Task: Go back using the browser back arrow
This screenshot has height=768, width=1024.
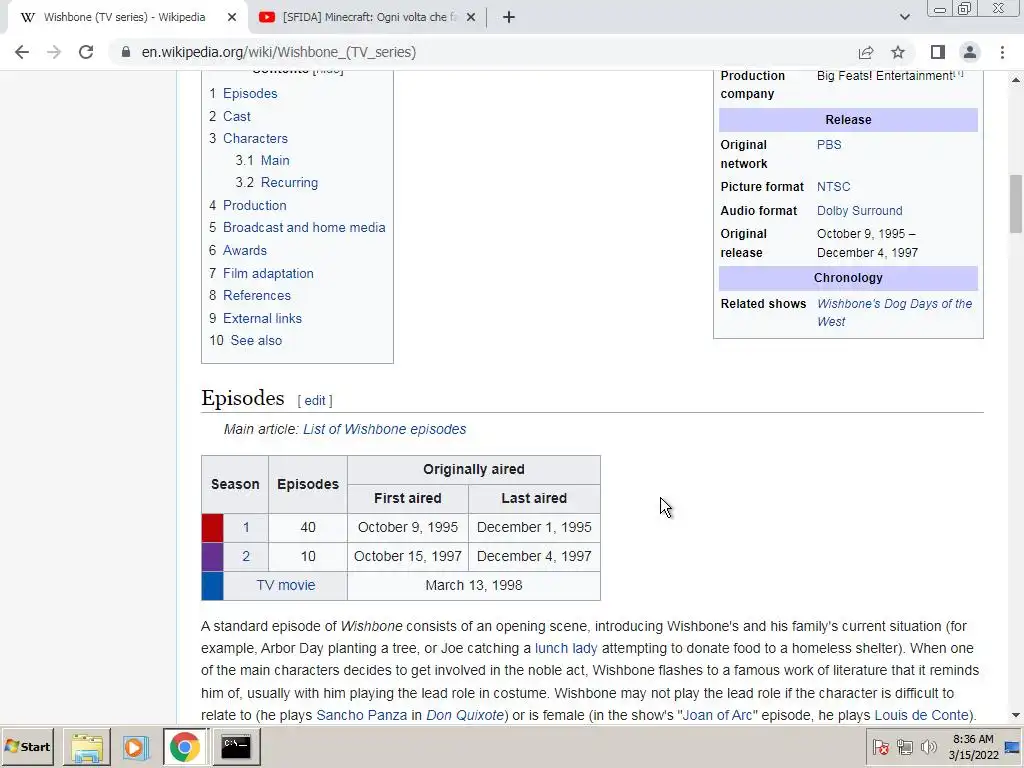Action: (22, 52)
